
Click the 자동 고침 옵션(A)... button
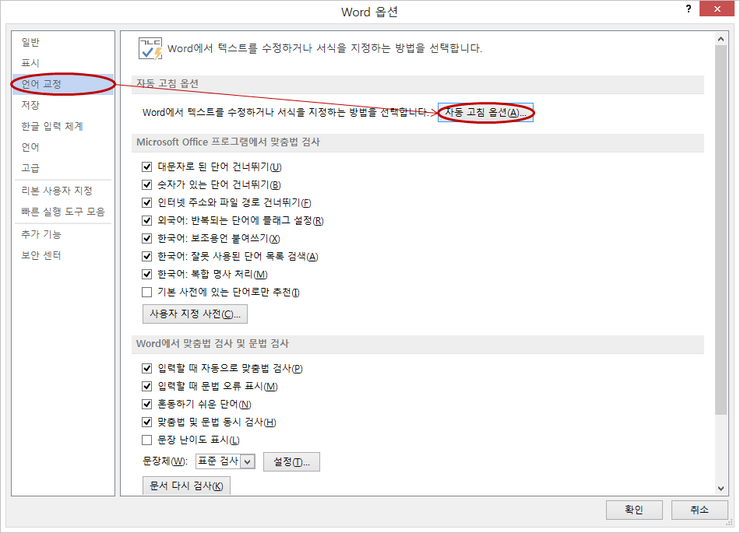coord(486,113)
